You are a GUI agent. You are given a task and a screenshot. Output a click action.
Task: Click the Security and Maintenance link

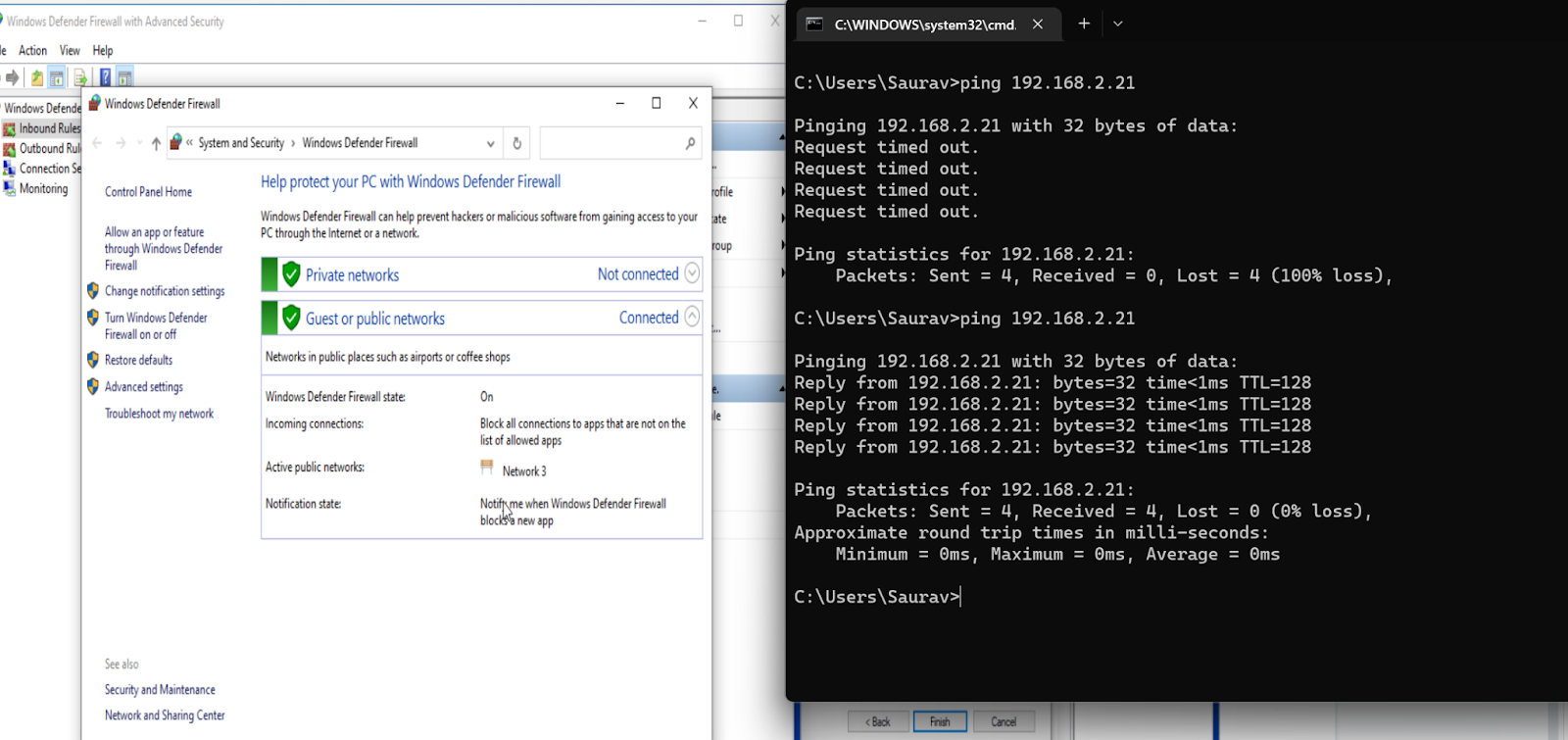160,690
